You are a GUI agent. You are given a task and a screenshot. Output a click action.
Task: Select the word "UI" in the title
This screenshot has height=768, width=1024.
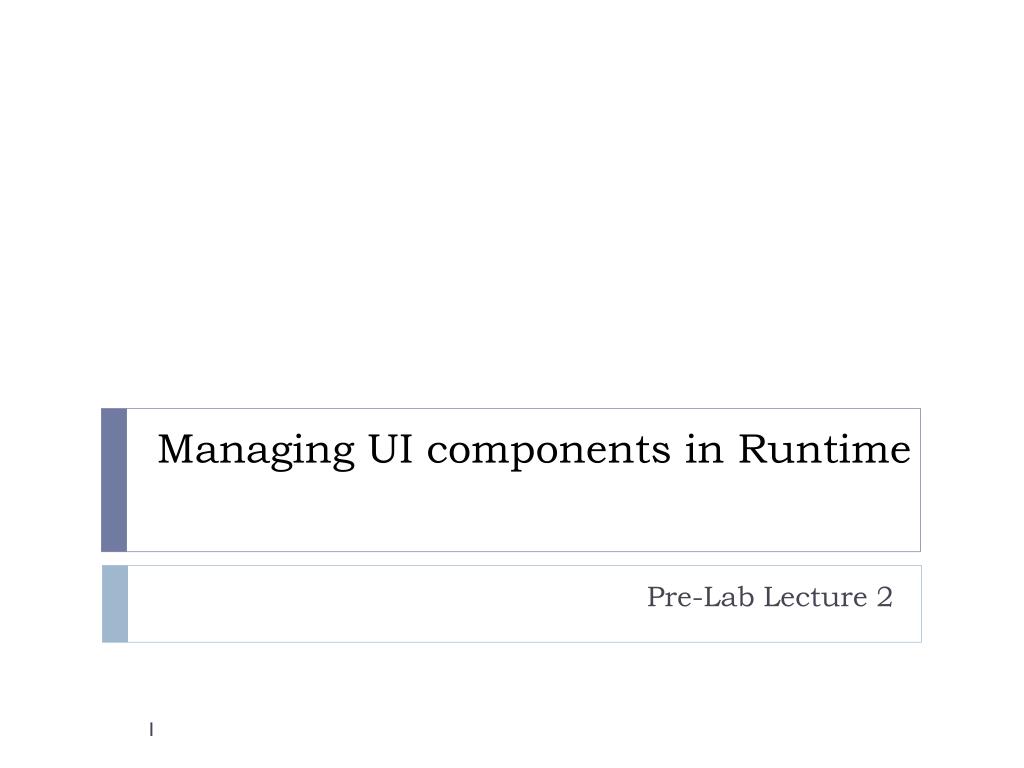pyautogui.click(x=391, y=449)
